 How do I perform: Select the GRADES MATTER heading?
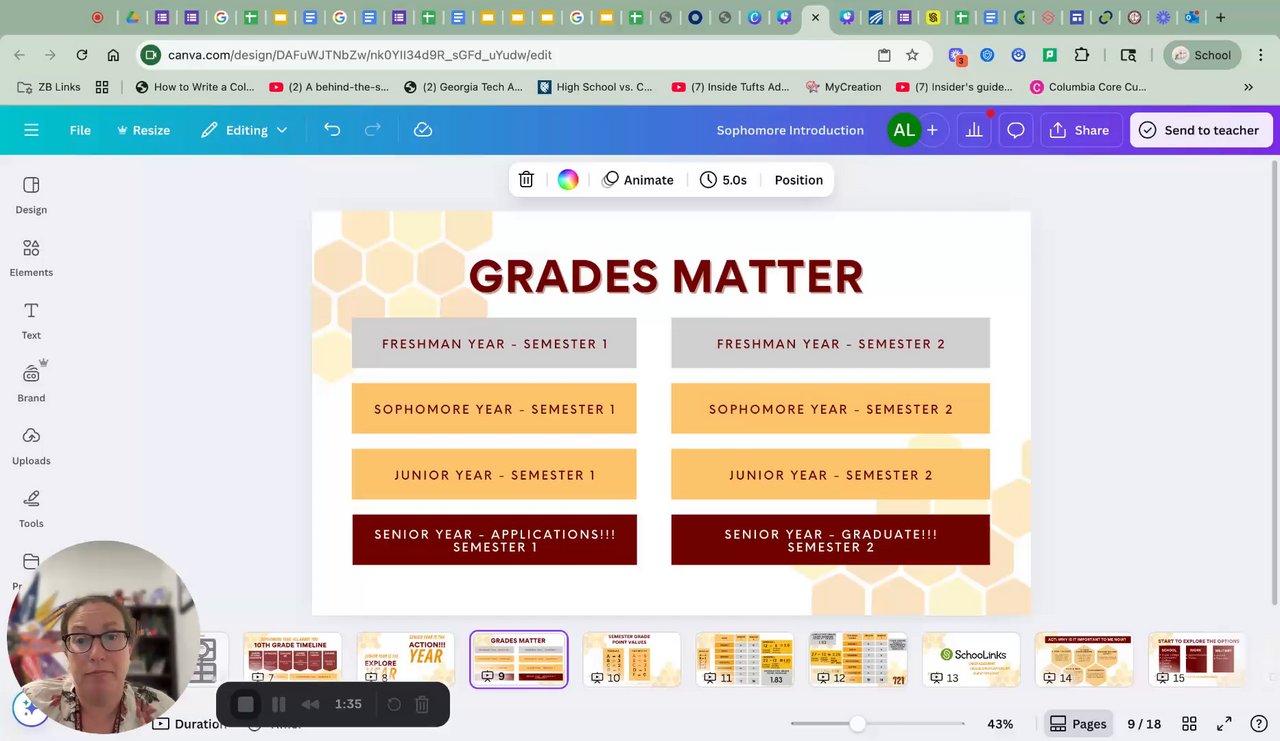click(666, 277)
